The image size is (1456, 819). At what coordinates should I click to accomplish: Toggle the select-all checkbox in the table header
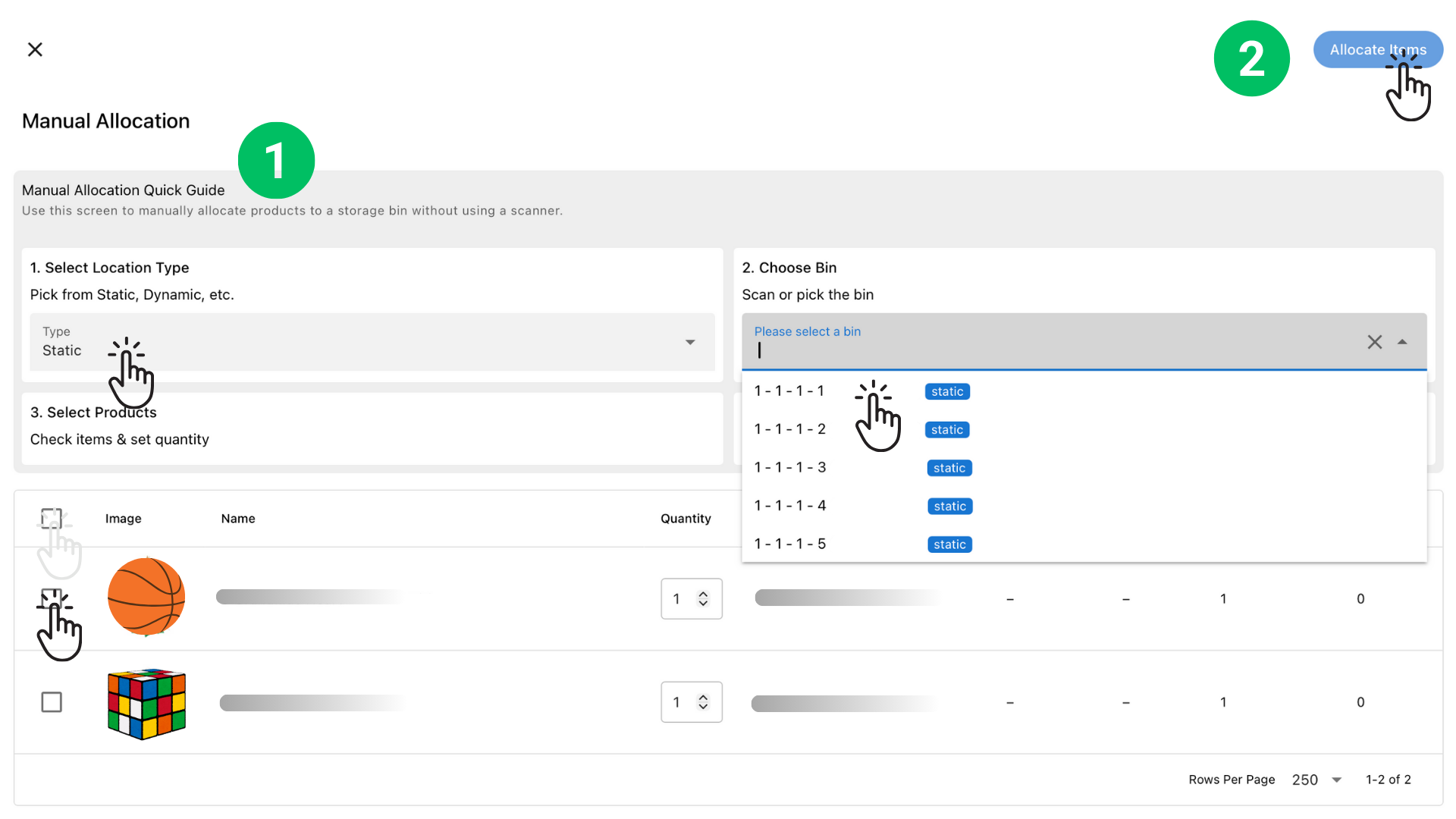point(52,518)
